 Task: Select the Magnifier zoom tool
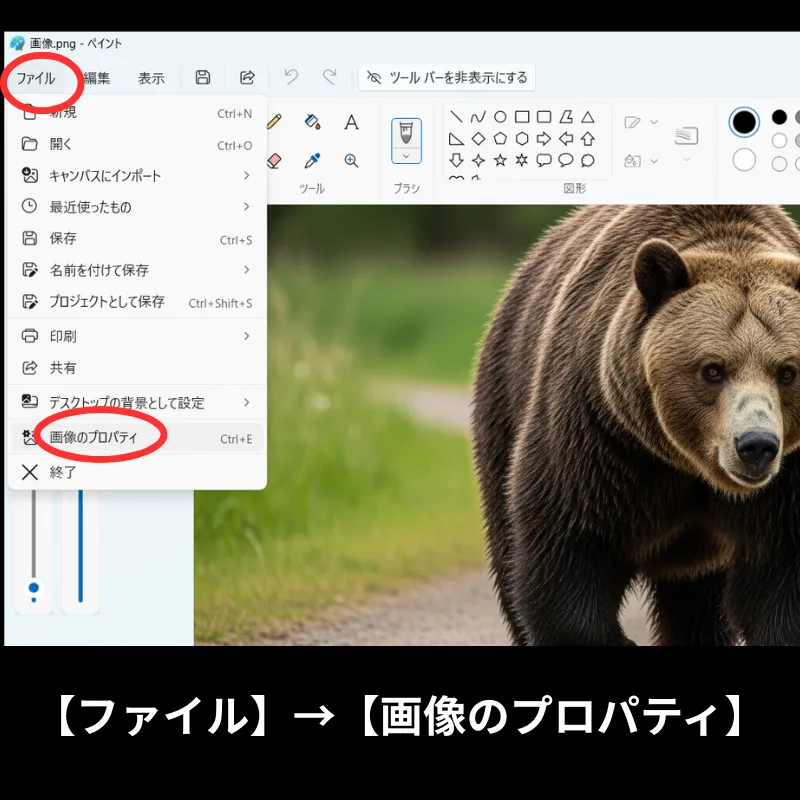351,160
